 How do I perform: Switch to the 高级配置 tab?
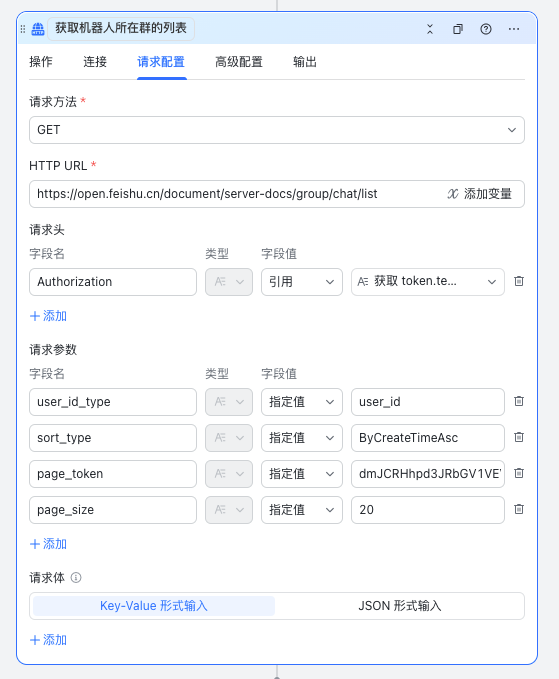[239, 62]
